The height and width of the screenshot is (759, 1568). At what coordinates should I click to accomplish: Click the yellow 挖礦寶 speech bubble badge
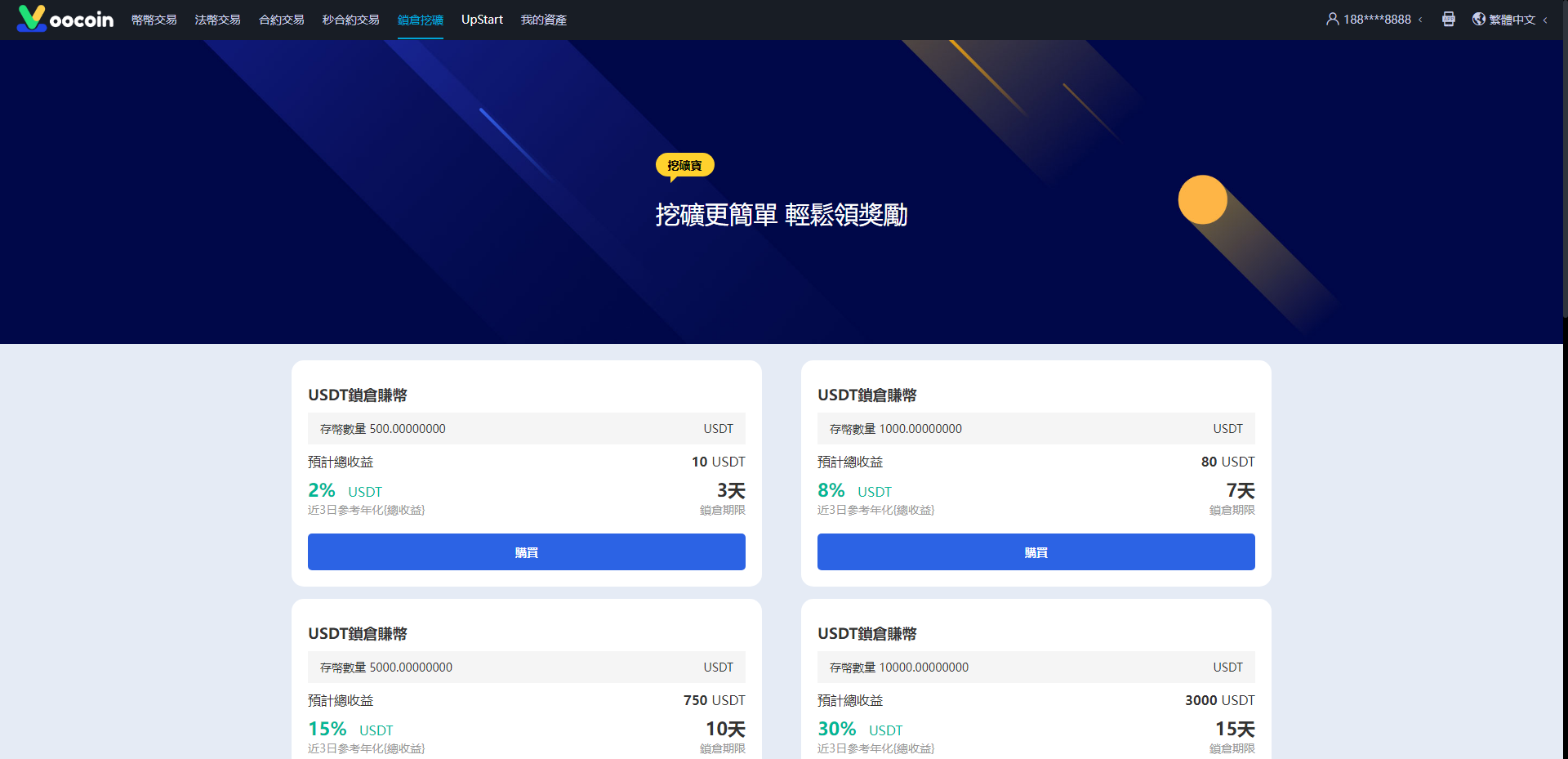pyautogui.click(x=684, y=165)
